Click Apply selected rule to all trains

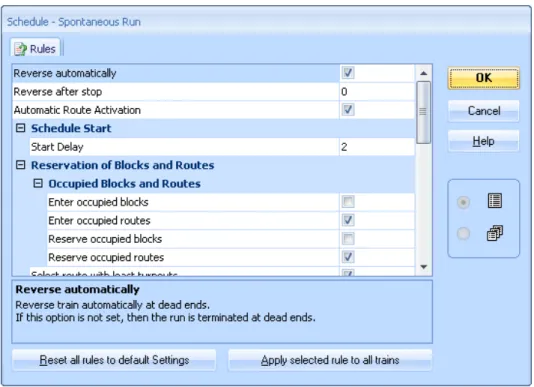(x=330, y=360)
